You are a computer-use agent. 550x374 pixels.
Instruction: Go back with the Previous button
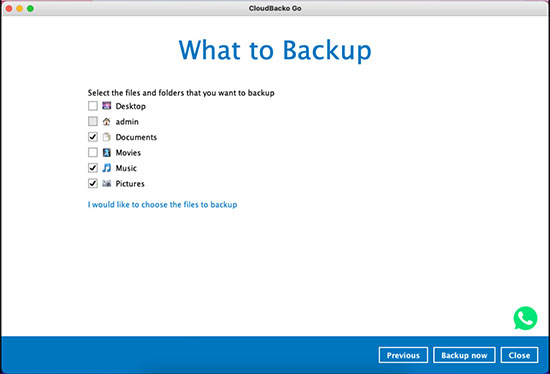[x=403, y=355]
